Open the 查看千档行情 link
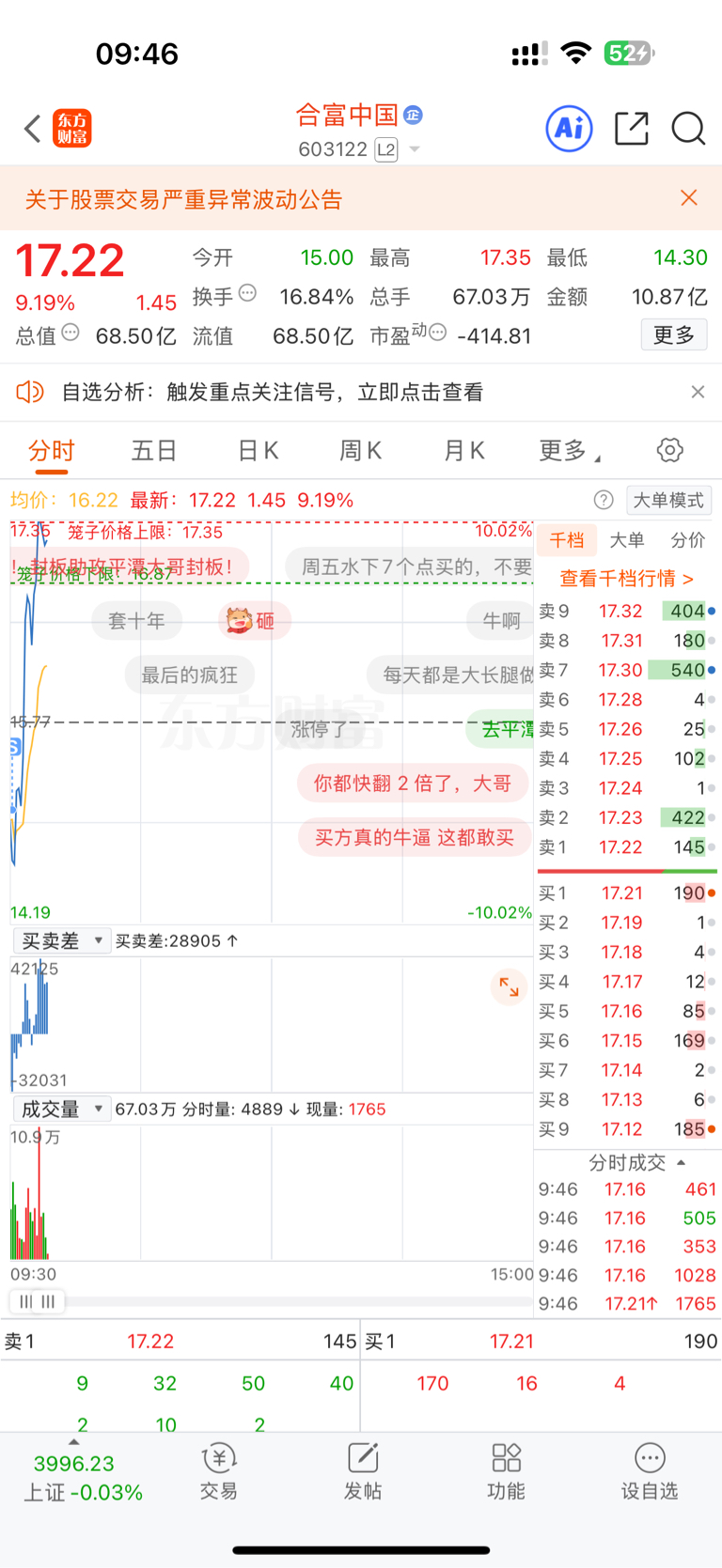 point(626,578)
